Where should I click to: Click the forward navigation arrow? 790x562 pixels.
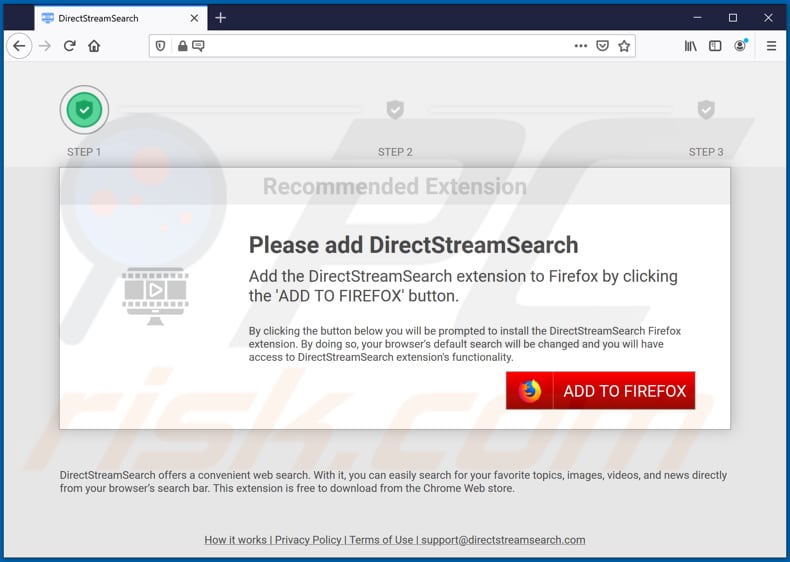[45, 46]
